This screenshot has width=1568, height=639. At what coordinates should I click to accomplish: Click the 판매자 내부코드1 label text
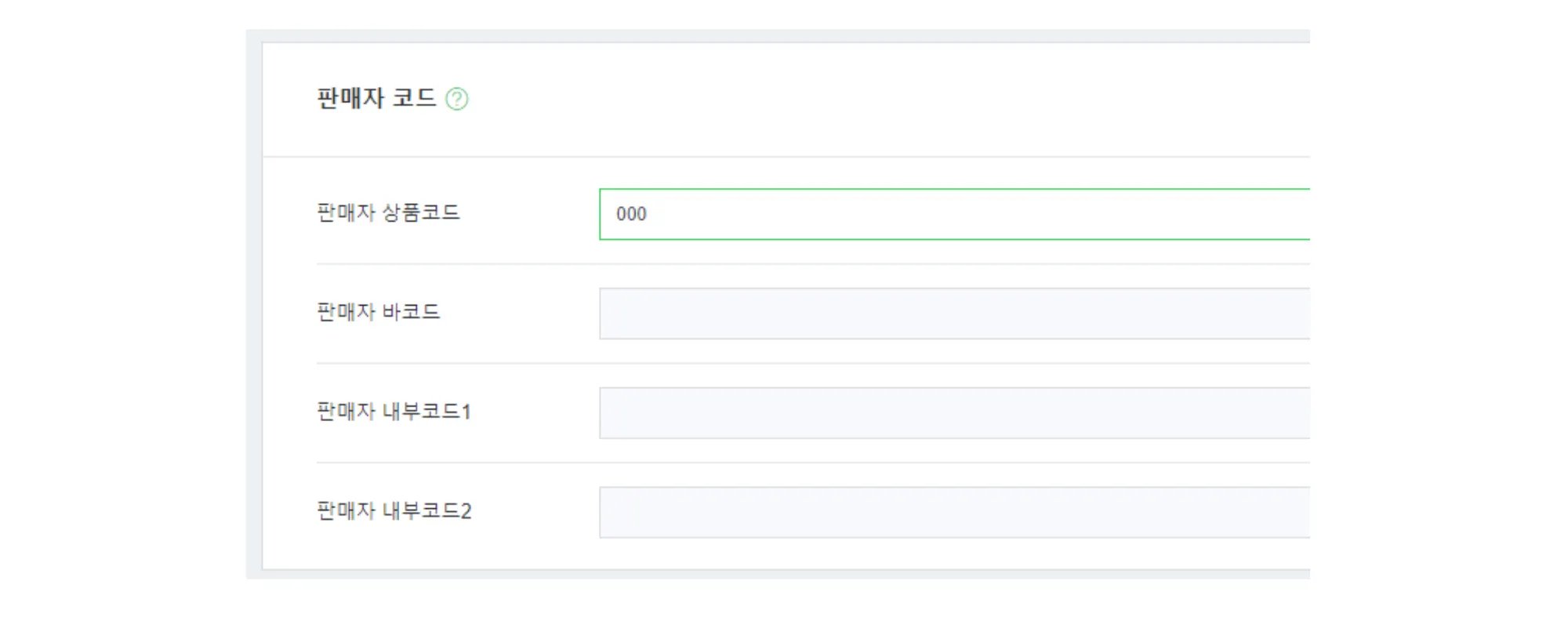(x=393, y=412)
